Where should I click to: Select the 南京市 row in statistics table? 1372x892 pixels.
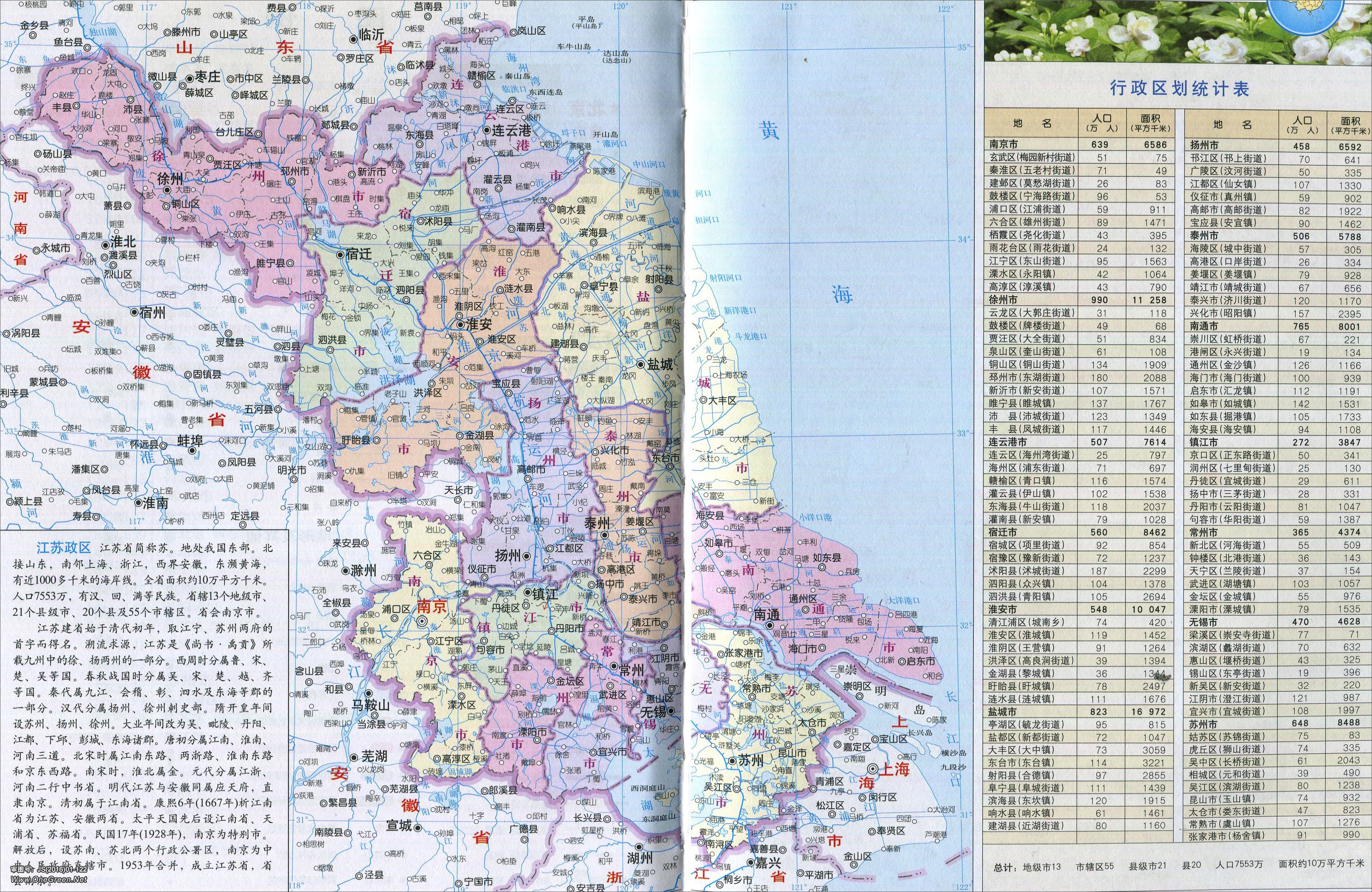click(x=1078, y=145)
